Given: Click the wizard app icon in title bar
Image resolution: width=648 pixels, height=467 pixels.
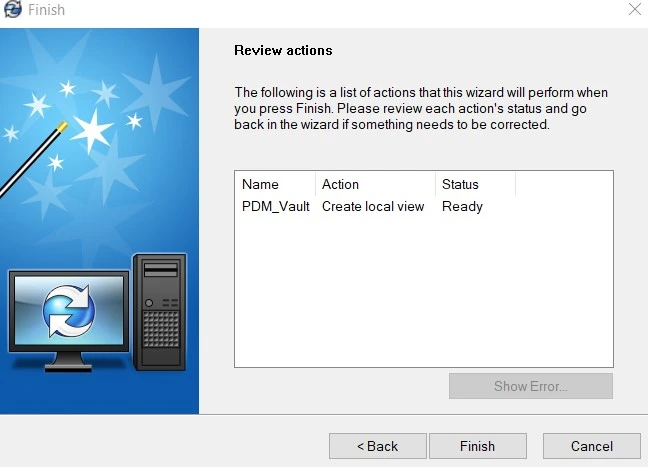Looking at the screenshot, I should (x=12, y=10).
